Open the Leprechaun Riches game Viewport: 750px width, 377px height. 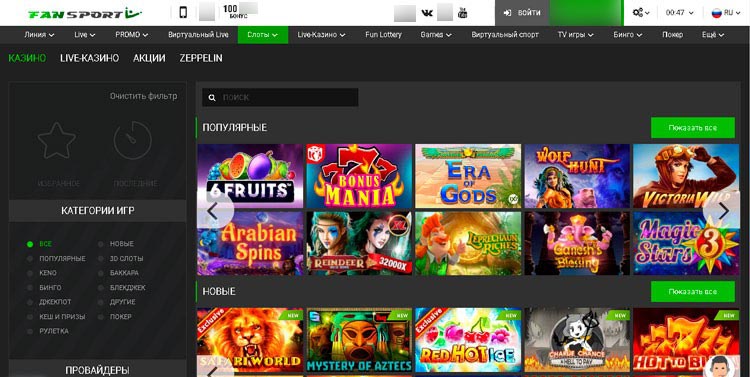(468, 243)
